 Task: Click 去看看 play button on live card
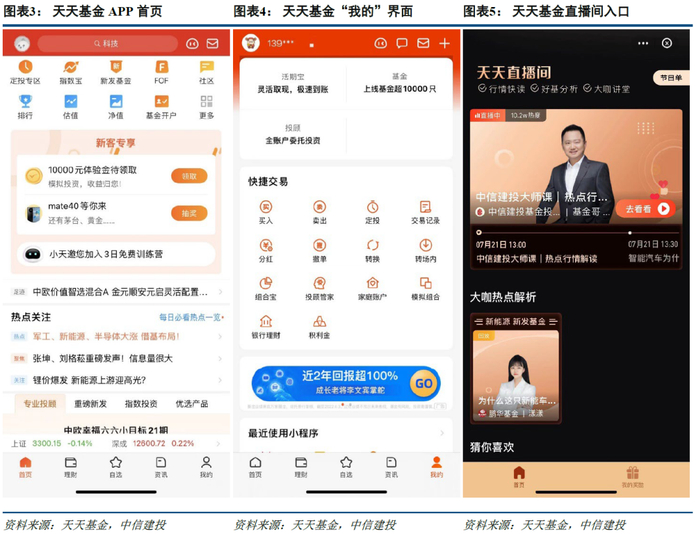[x=648, y=209]
